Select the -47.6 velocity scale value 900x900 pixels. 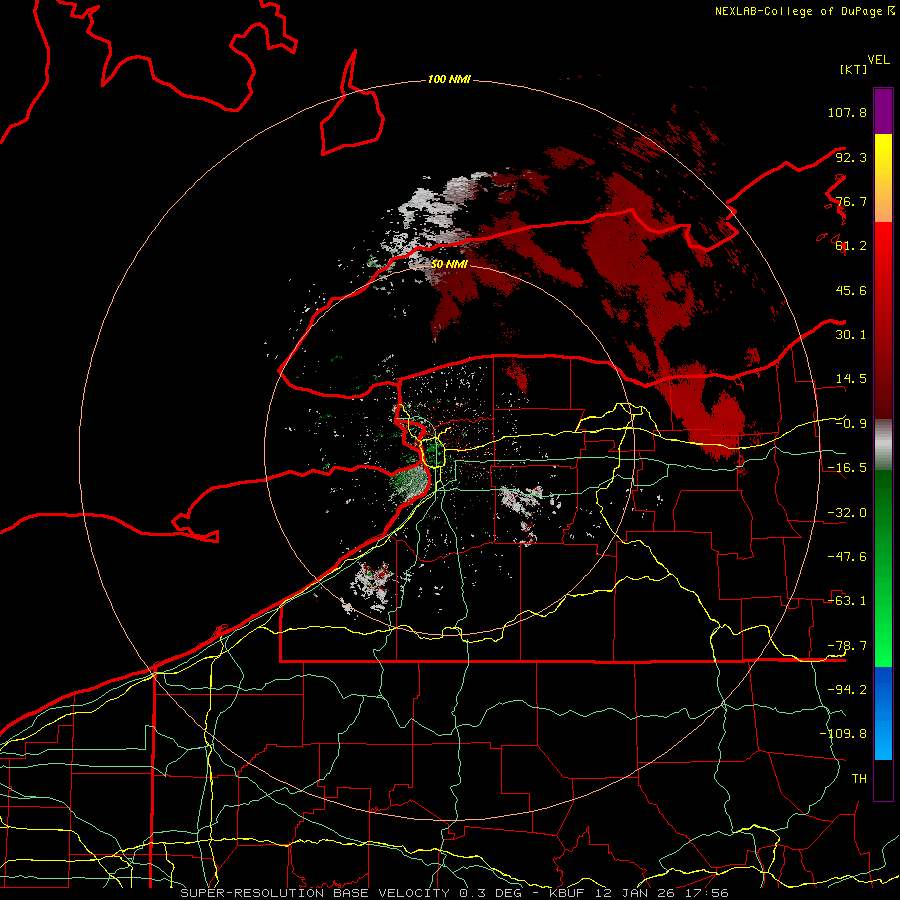[847, 557]
